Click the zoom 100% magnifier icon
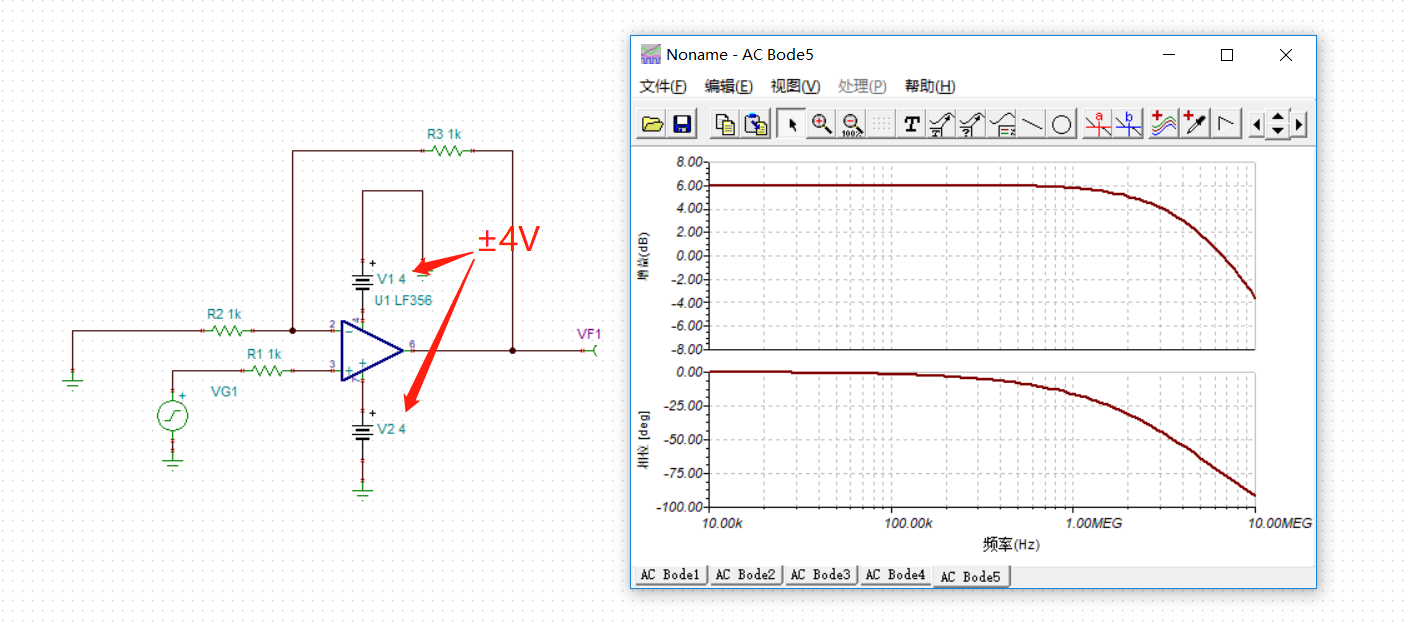Image resolution: width=1407 pixels, height=622 pixels. [x=852, y=124]
